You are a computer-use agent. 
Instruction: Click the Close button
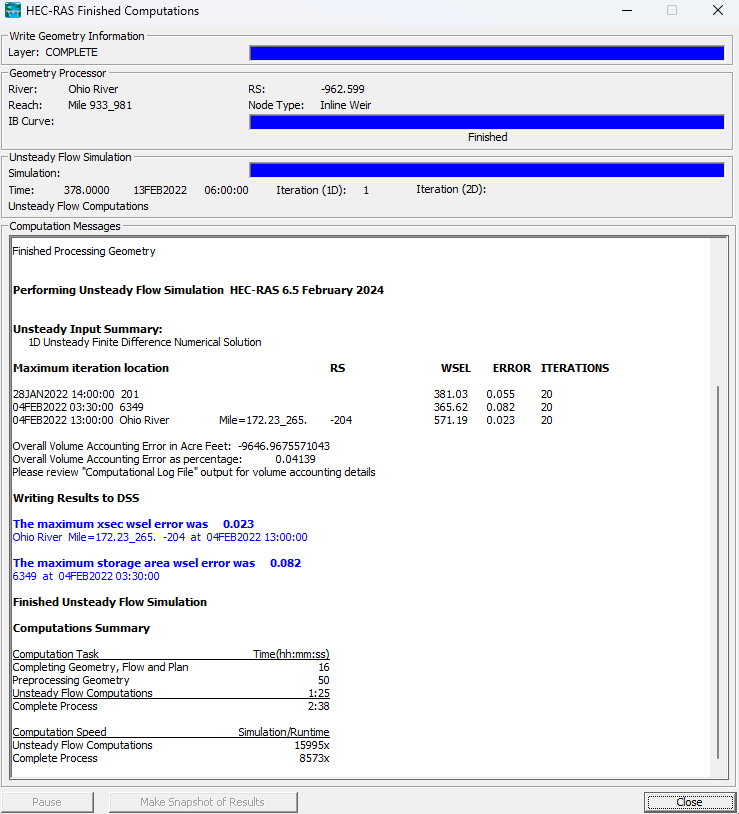coord(689,802)
